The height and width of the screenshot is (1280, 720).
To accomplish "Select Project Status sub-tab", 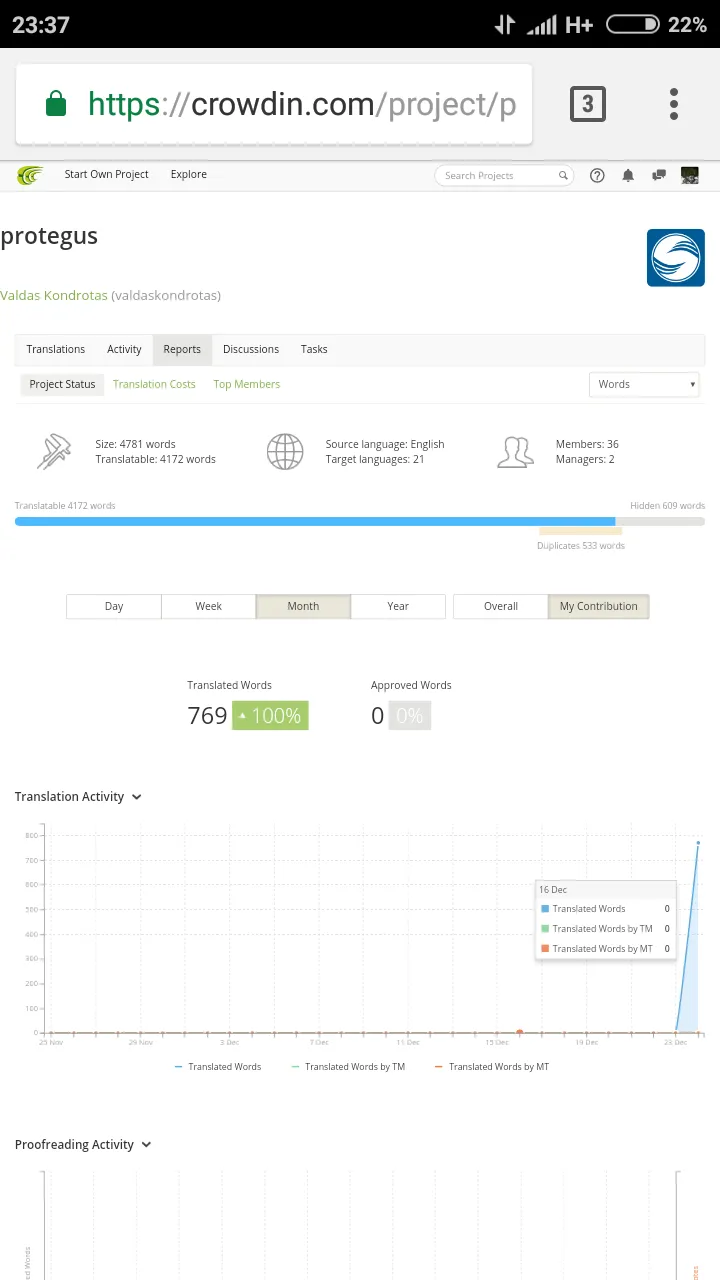I will (62, 384).
